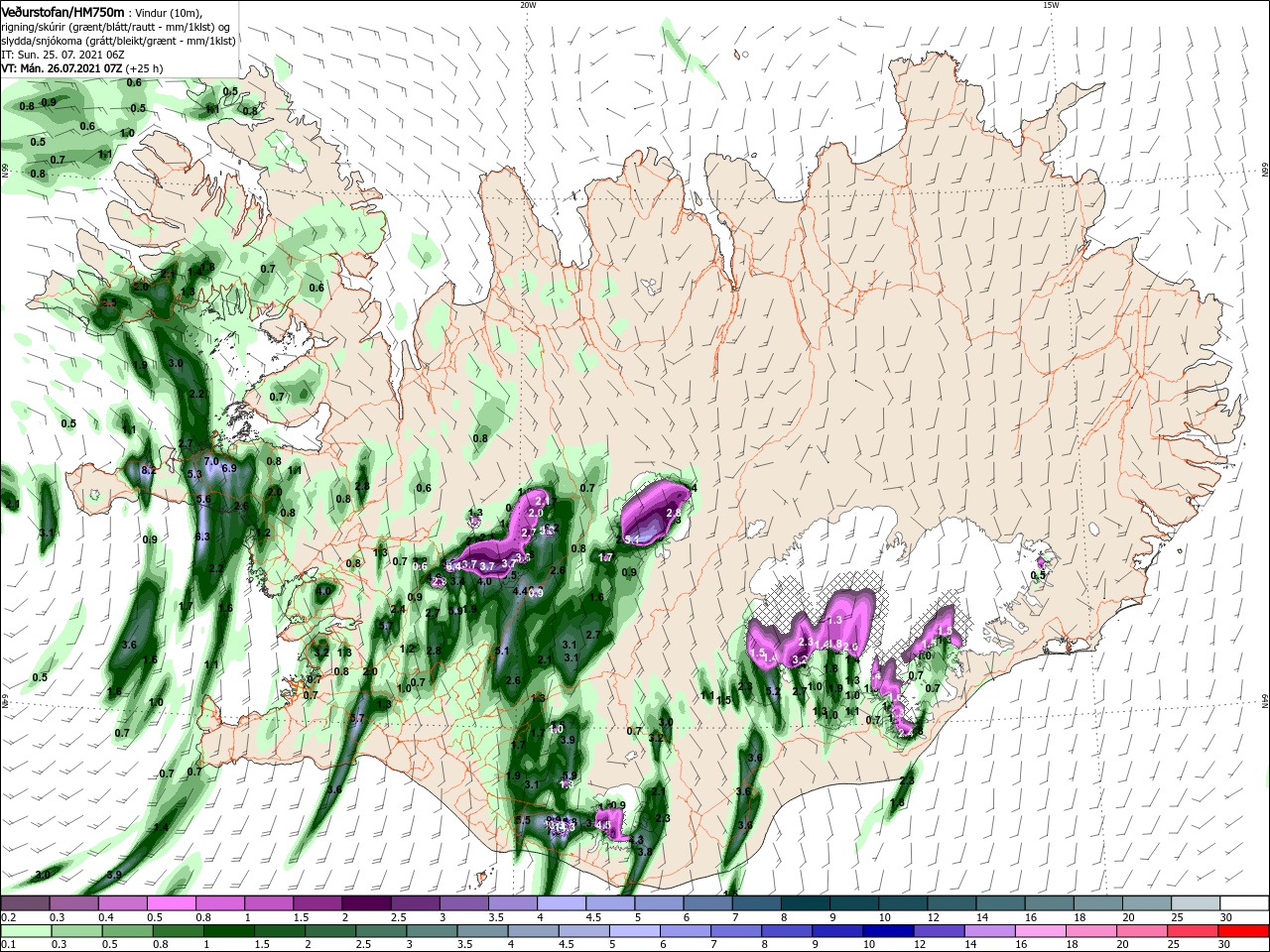
Task: Select the pale grey swatch at 25, upper legend
Action: pos(1197,903)
